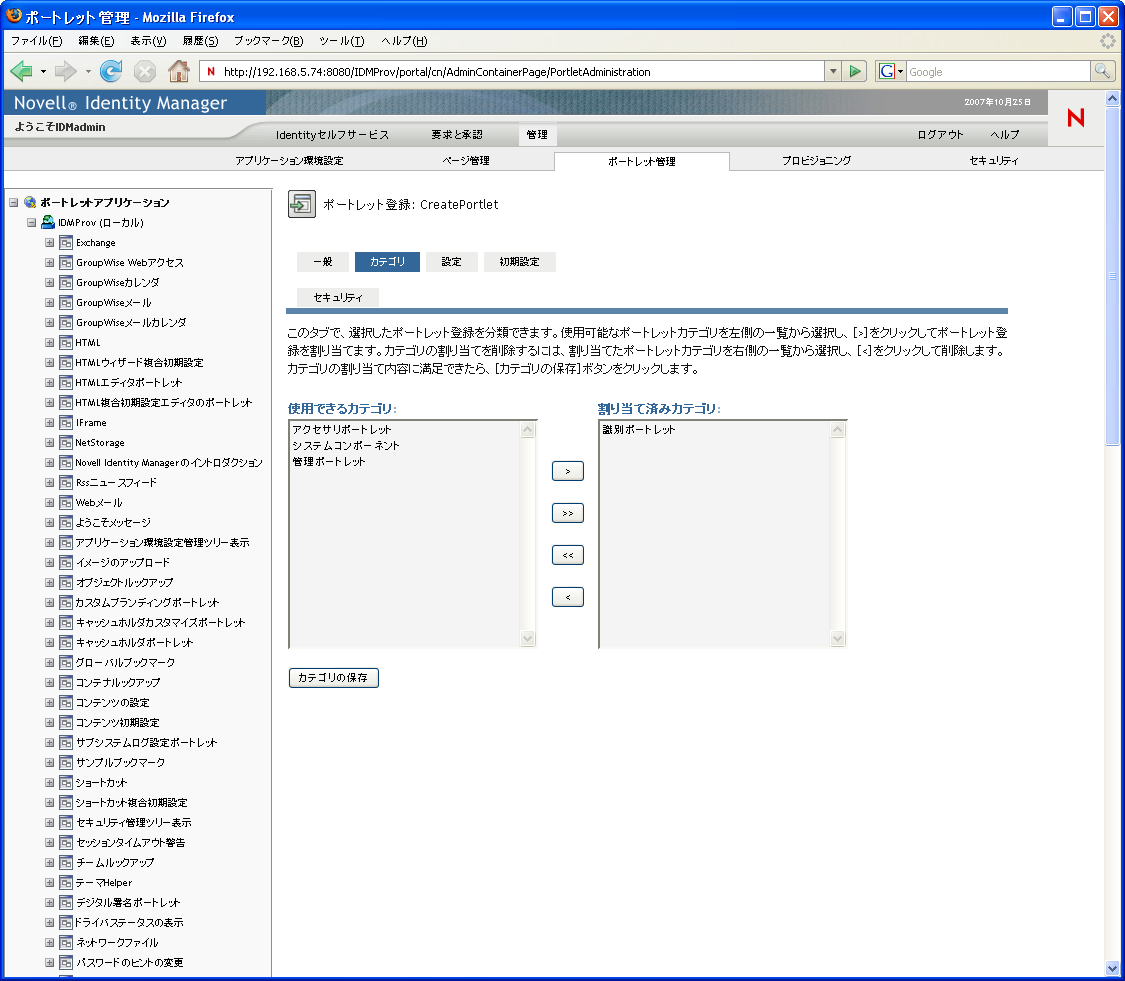The image size is (1125, 981).
Task: Expand the Rssニュースフィード node
Action: click(x=50, y=482)
